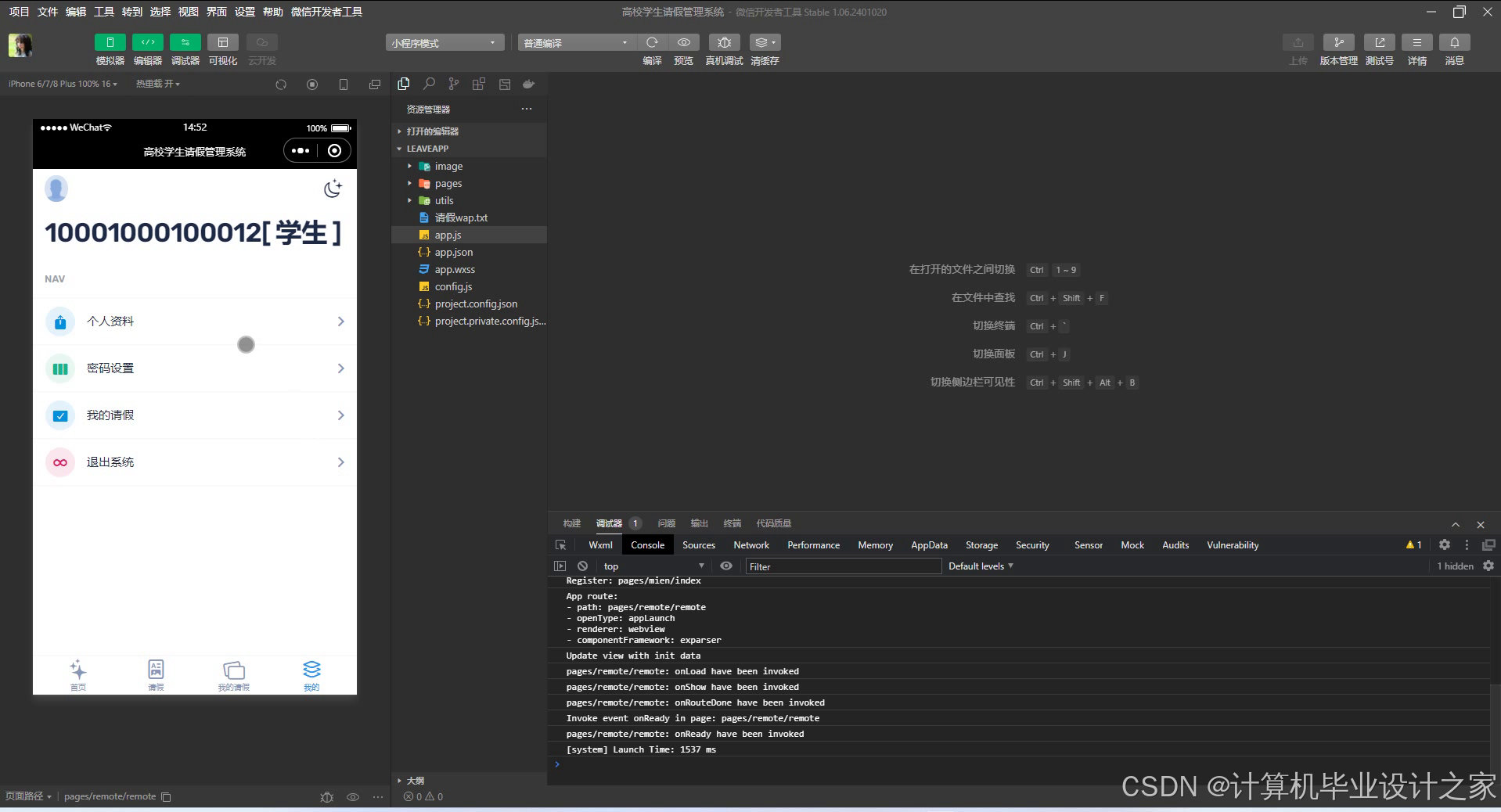Click the Docker whale icon in sidebar
This screenshot has height=812, width=1501.
(529, 84)
